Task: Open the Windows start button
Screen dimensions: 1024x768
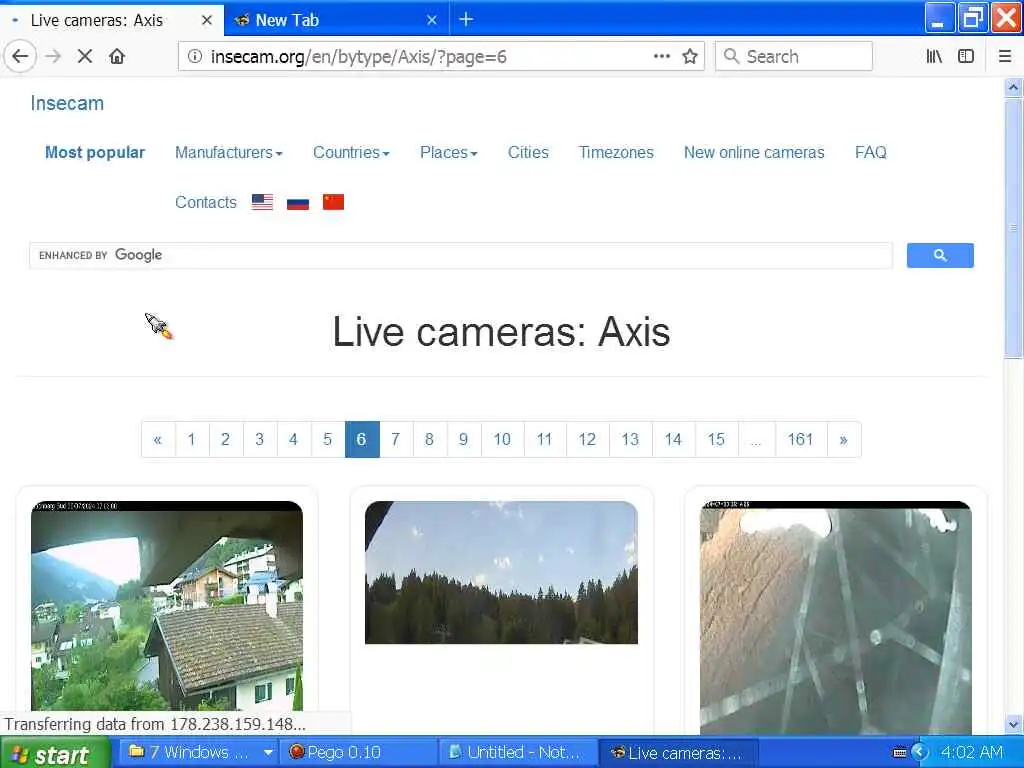Action: pyautogui.click(x=54, y=753)
